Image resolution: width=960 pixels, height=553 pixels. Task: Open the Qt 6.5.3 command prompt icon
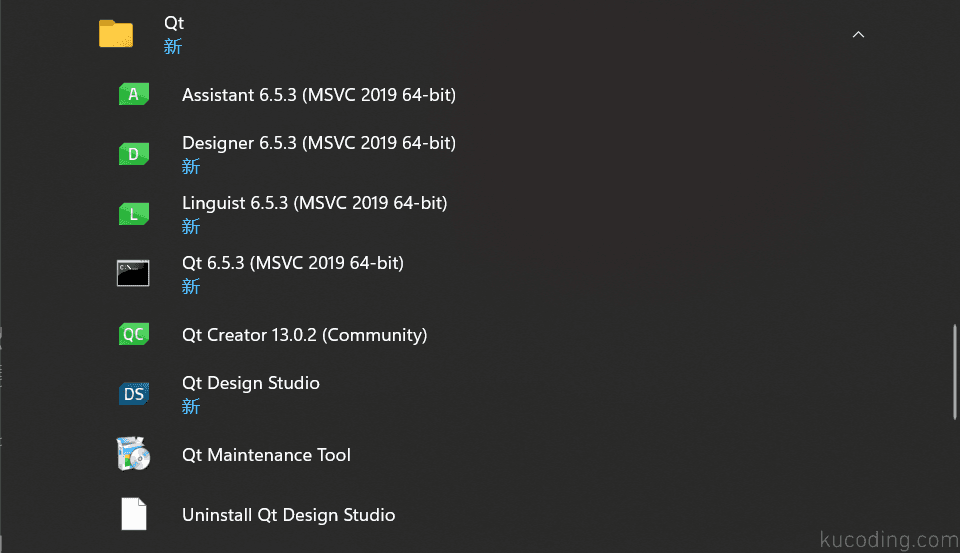pos(133,273)
